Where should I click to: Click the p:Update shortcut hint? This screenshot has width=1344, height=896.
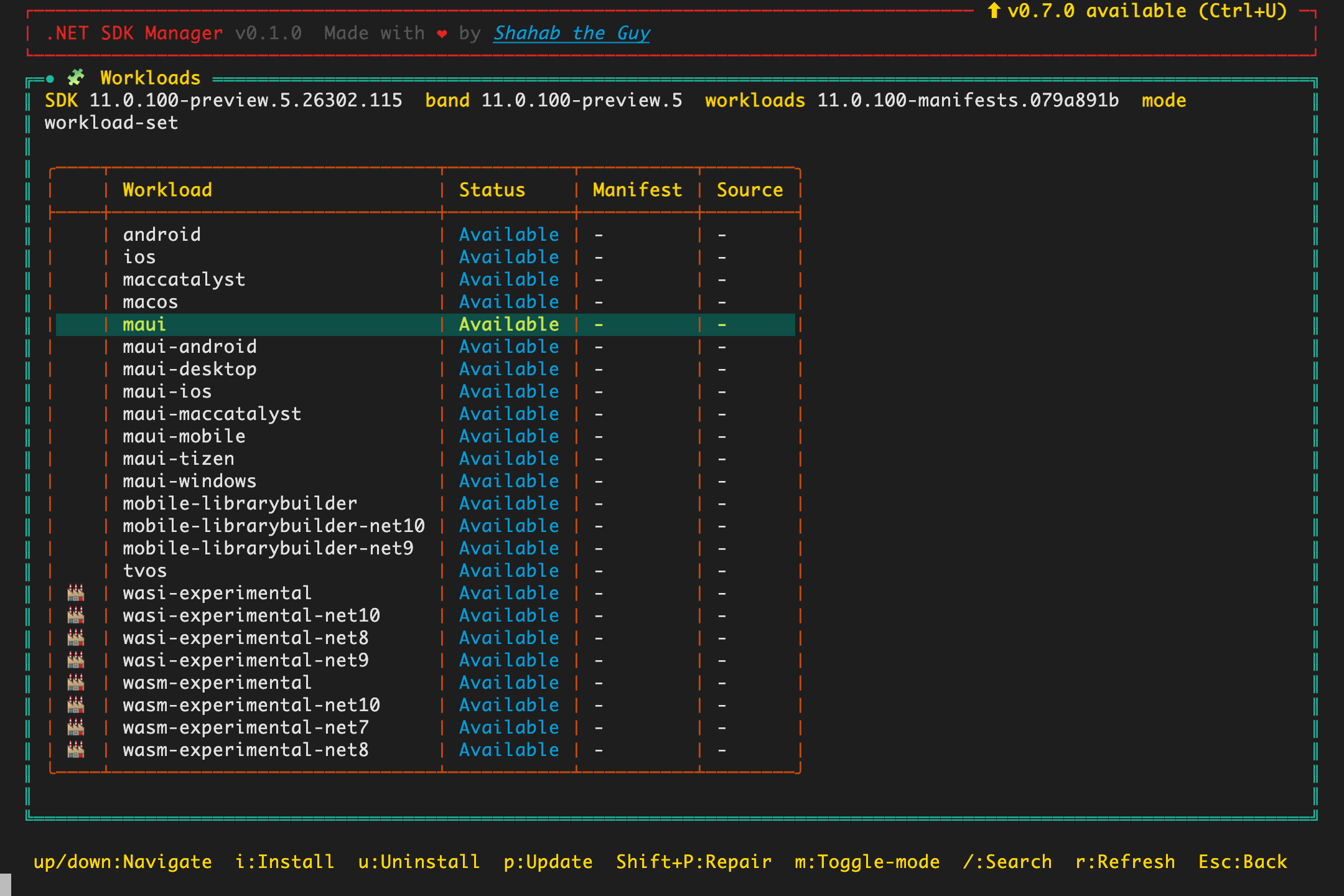tap(548, 862)
